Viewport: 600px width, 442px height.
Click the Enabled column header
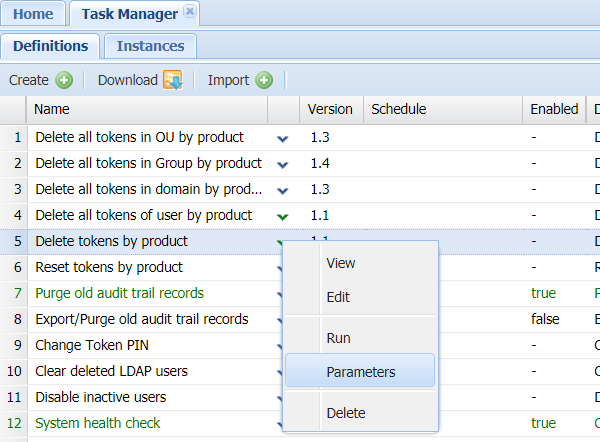[554, 109]
